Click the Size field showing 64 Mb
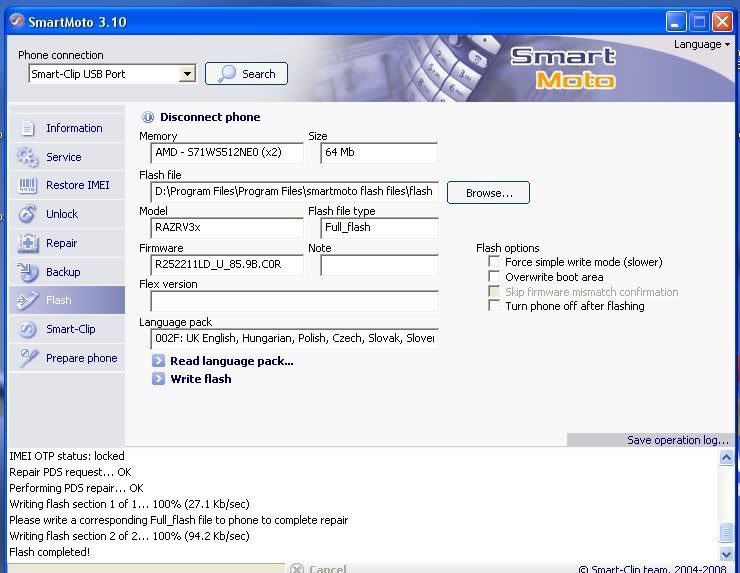 coord(379,152)
